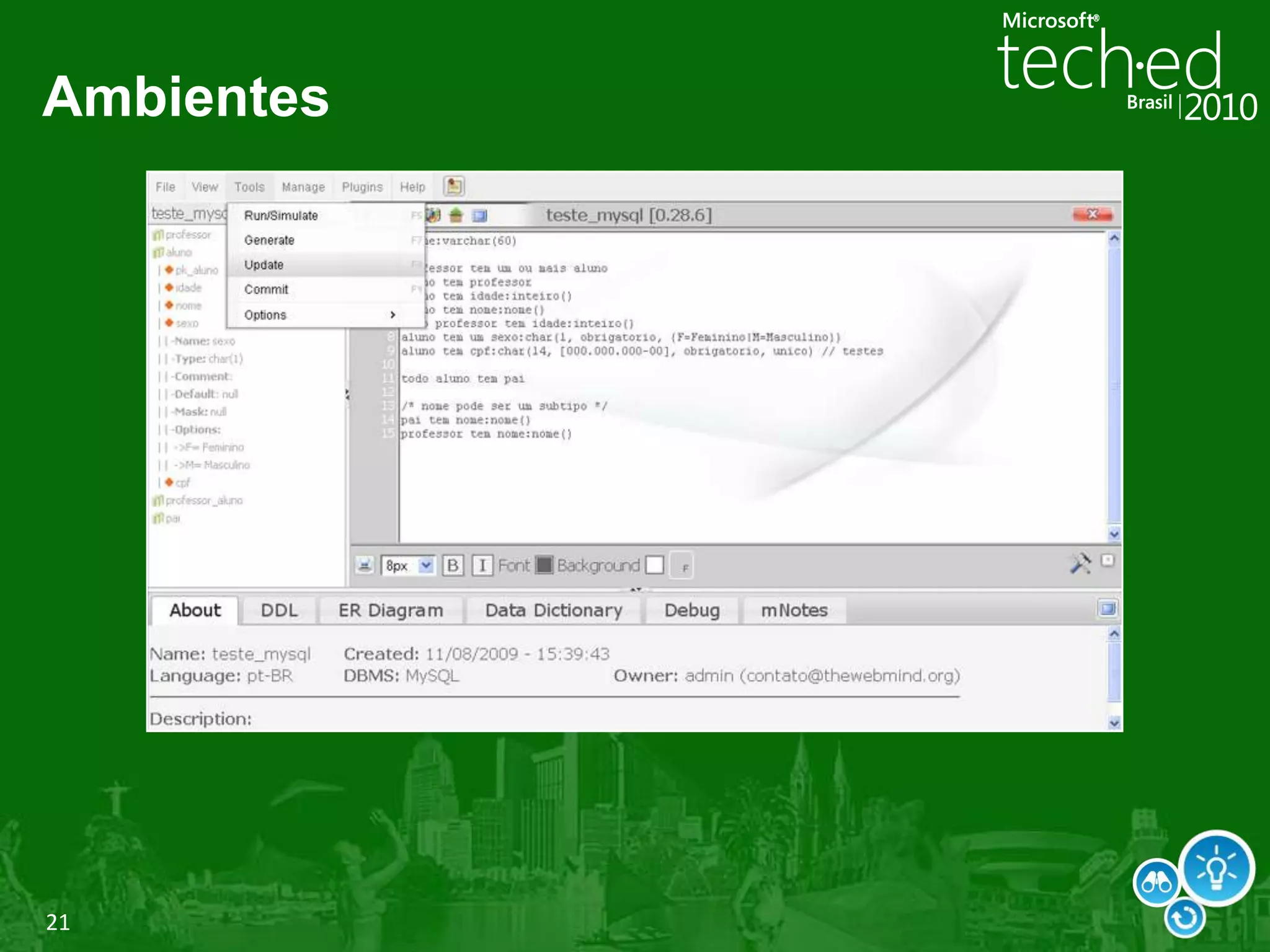This screenshot has width=1270, height=952.
Task: Expand the Options submenu arrow
Action: (393, 315)
